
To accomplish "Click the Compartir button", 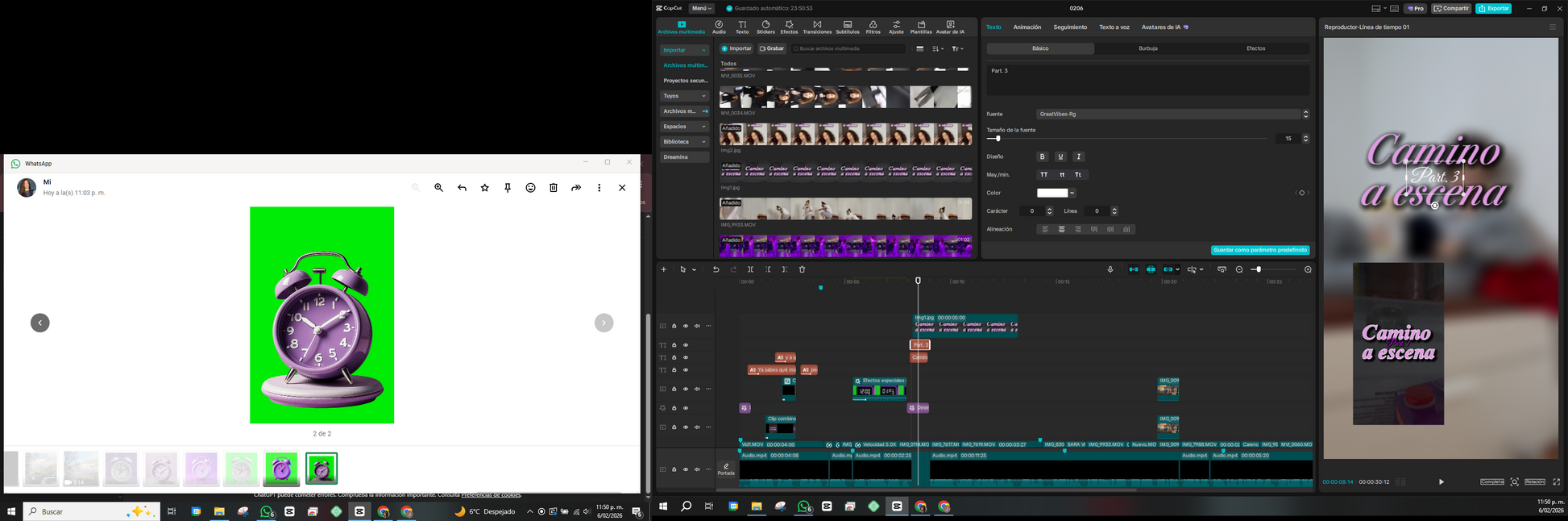I will tap(1451, 8).
